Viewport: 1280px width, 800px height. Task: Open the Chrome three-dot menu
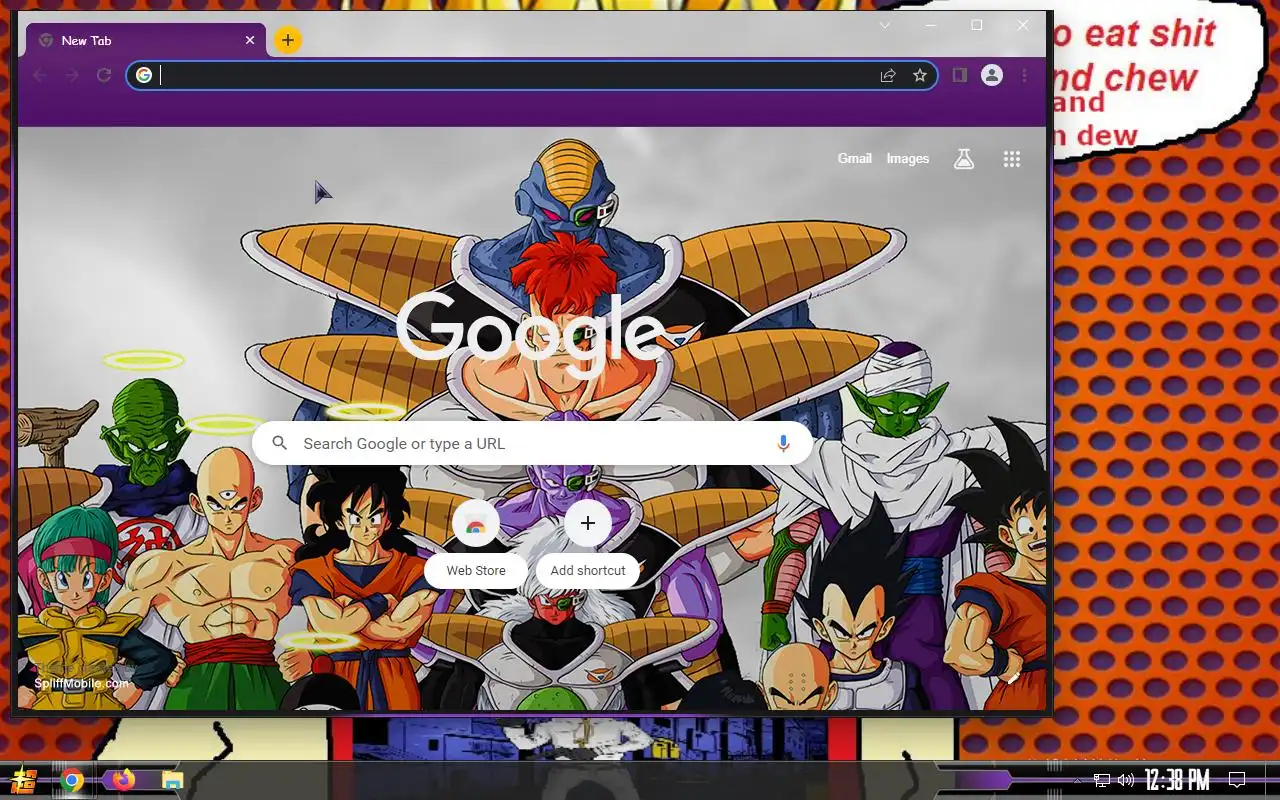click(1024, 75)
